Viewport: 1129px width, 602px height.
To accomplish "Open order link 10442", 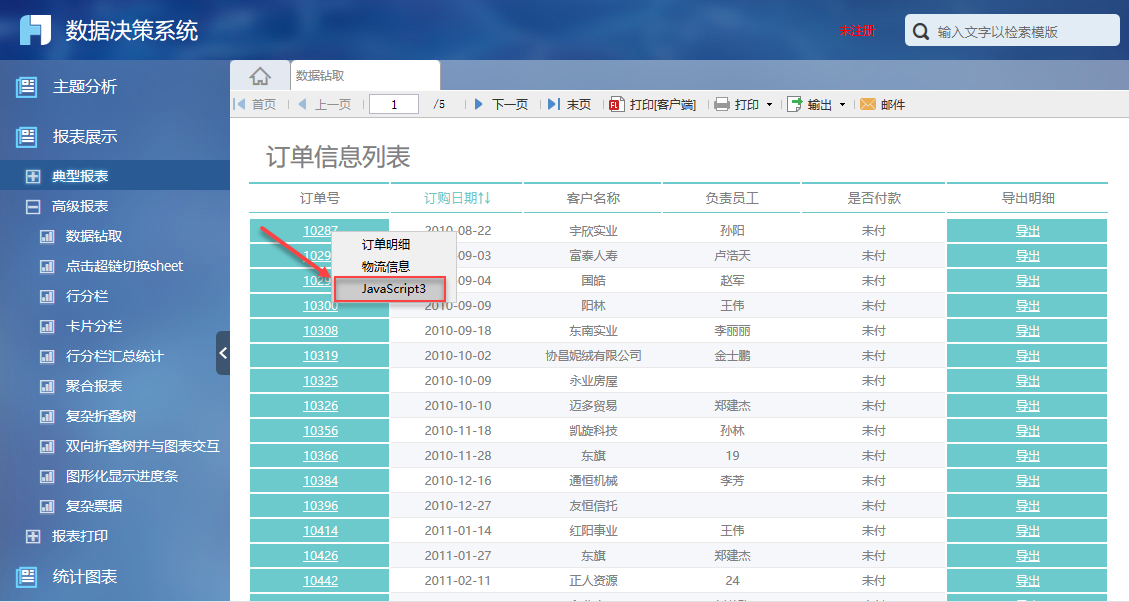I will point(320,580).
